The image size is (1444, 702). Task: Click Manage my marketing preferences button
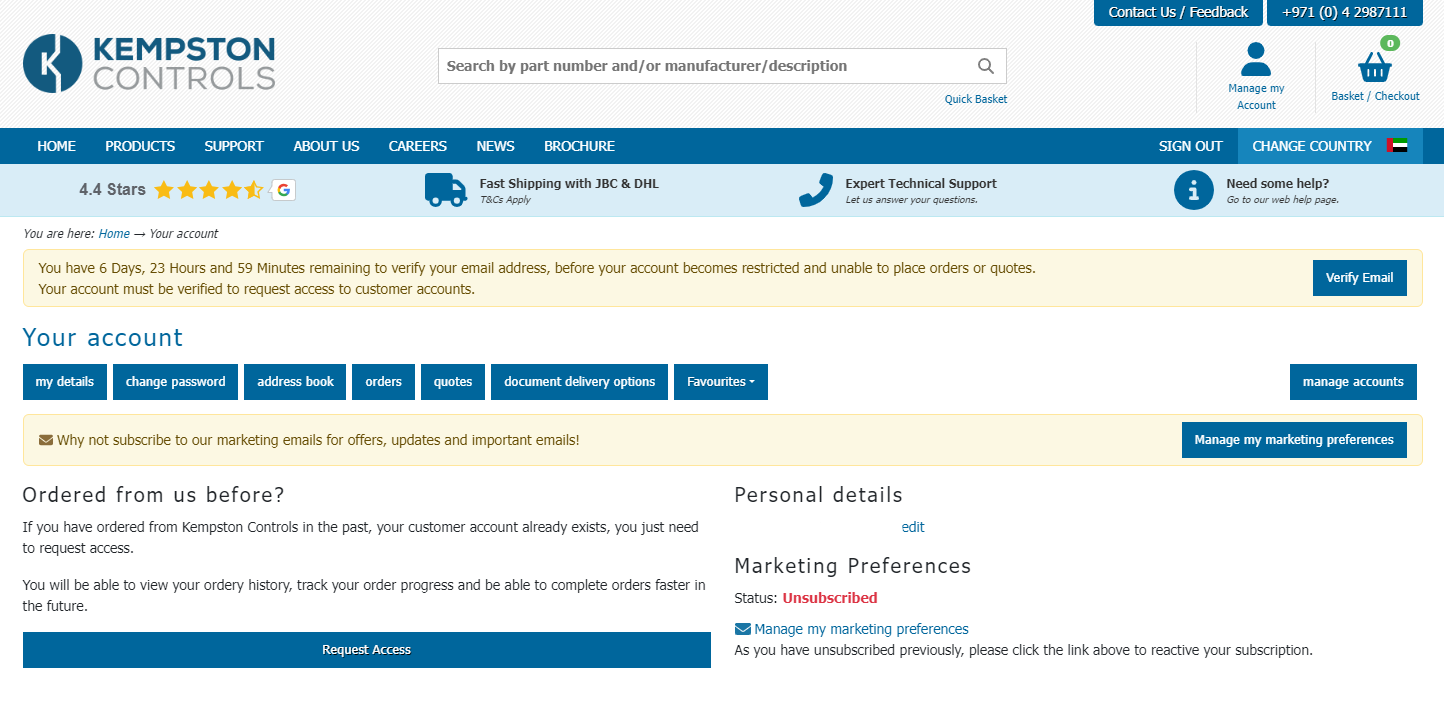tap(1294, 440)
